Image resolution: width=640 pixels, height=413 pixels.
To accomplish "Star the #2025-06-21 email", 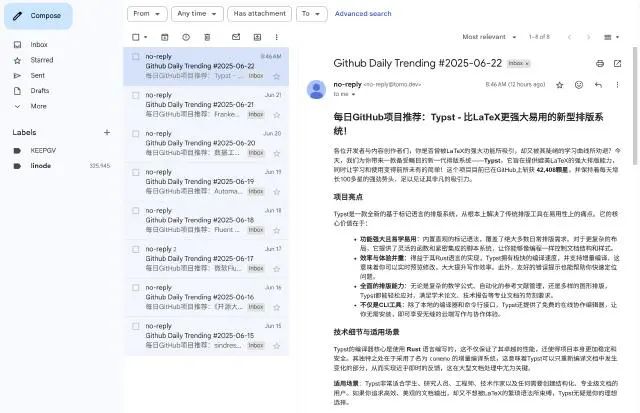I will pos(276,115).
